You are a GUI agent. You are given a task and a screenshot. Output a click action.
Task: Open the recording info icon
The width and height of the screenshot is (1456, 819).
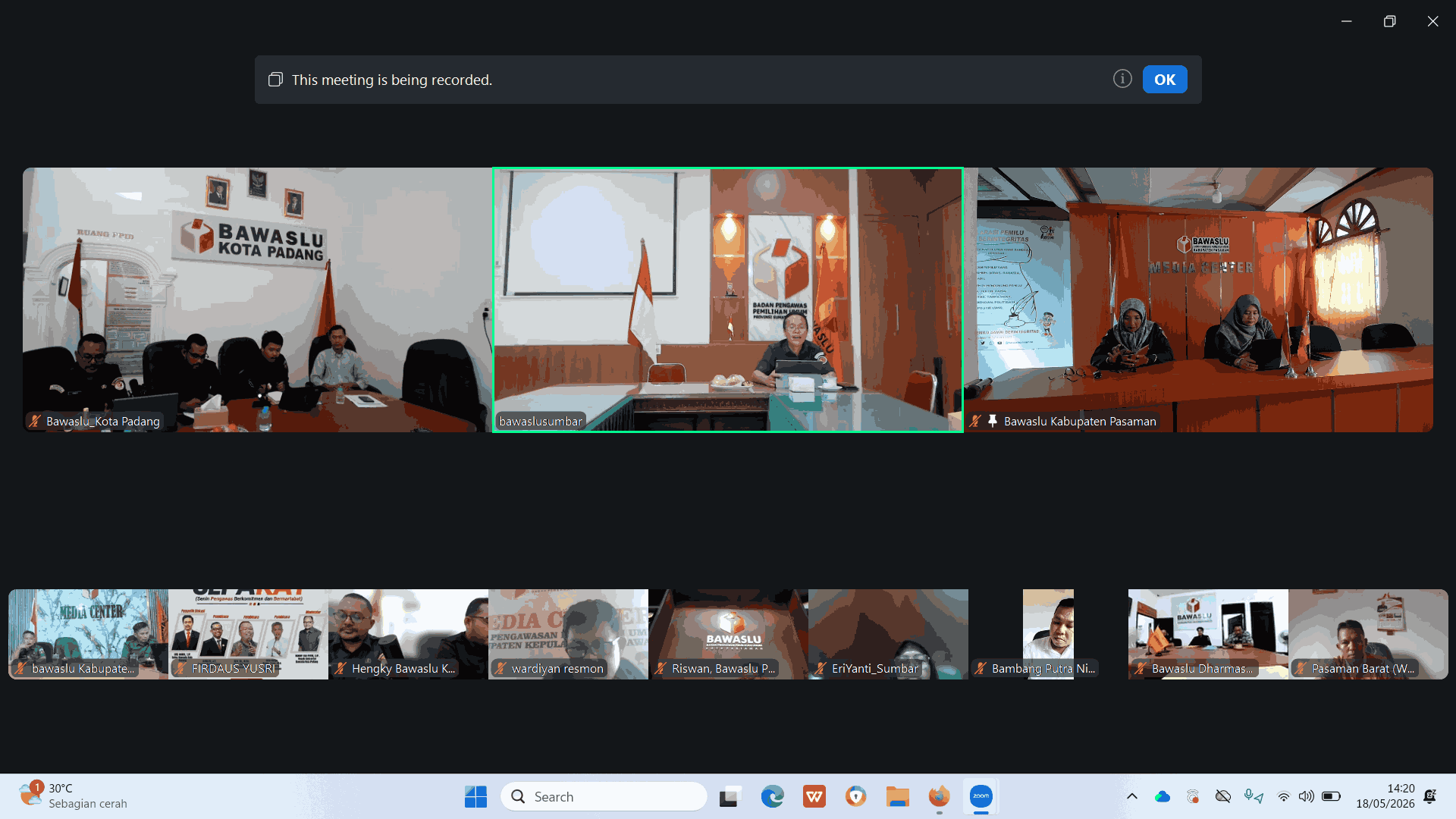[1122, 79]
